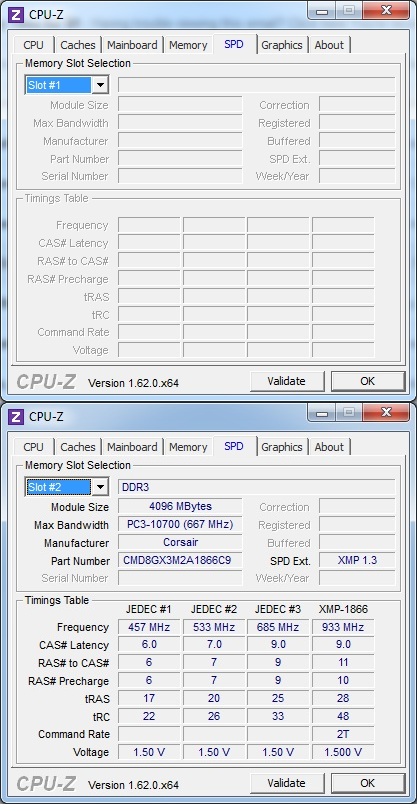
Task: Click the JEDEC #2 column header
Action: tap(214, 609)
